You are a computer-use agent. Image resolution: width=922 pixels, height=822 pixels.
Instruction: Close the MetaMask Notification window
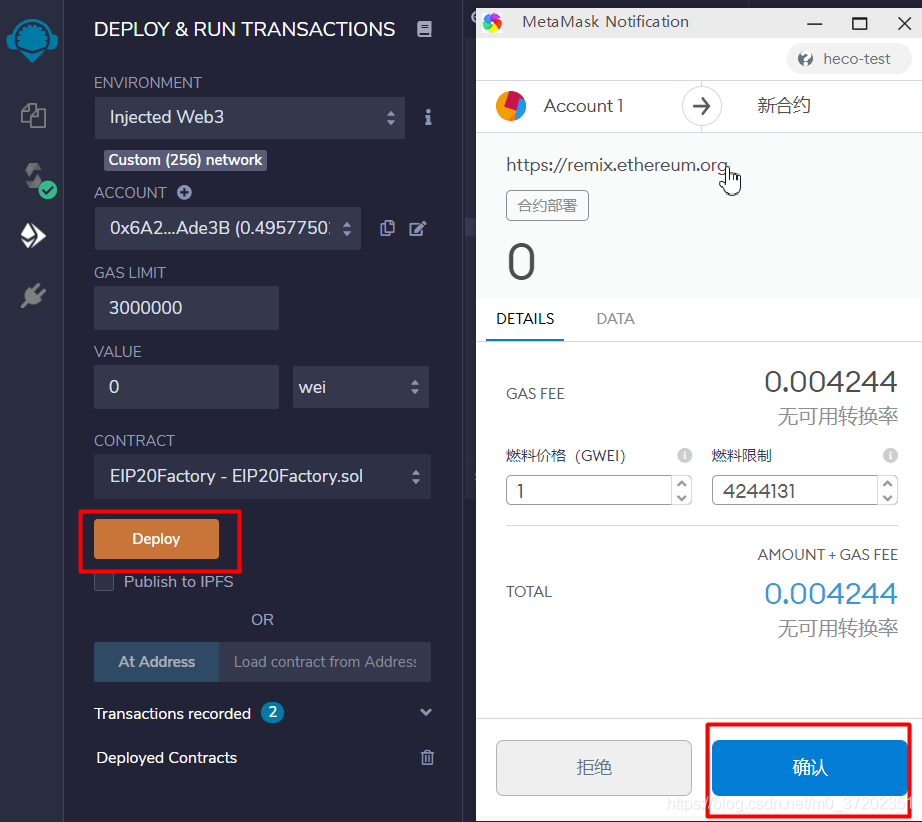(x=904, y=24)
